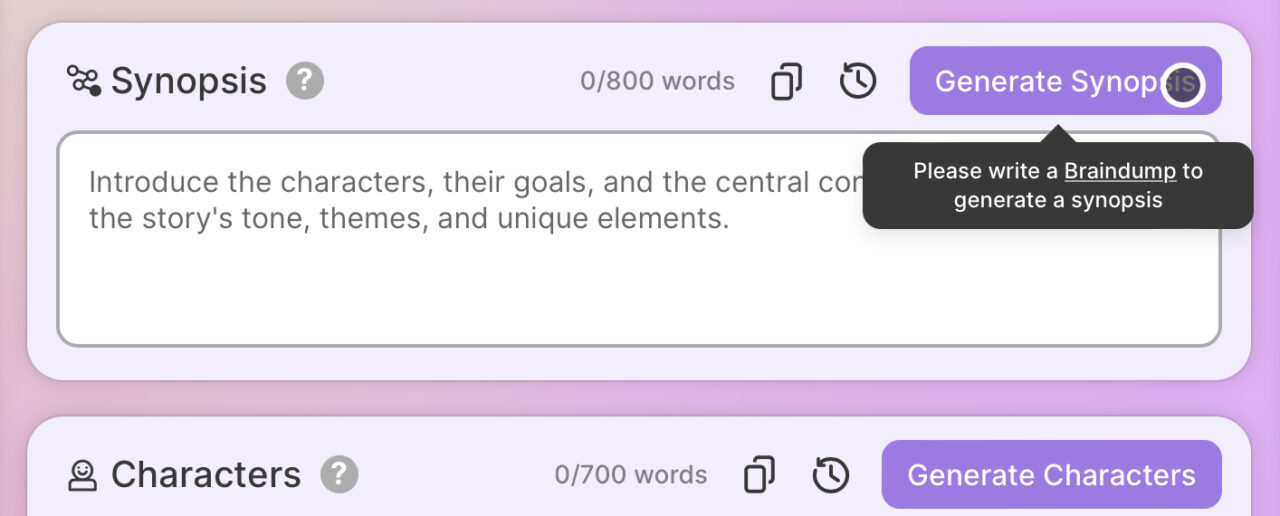Copy the Synopsis text
Viewport: 1280px width, 516px height.
[786, 81]
